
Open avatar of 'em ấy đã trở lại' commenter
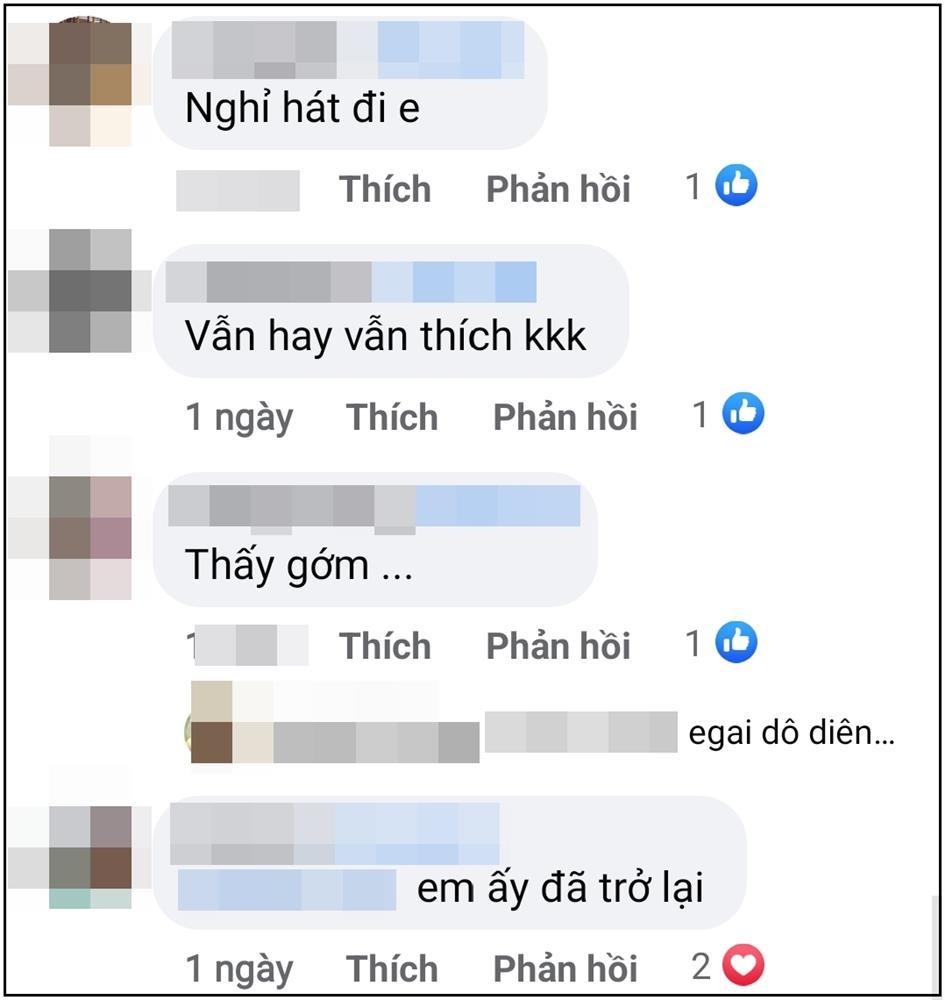[x=90, y=857]
